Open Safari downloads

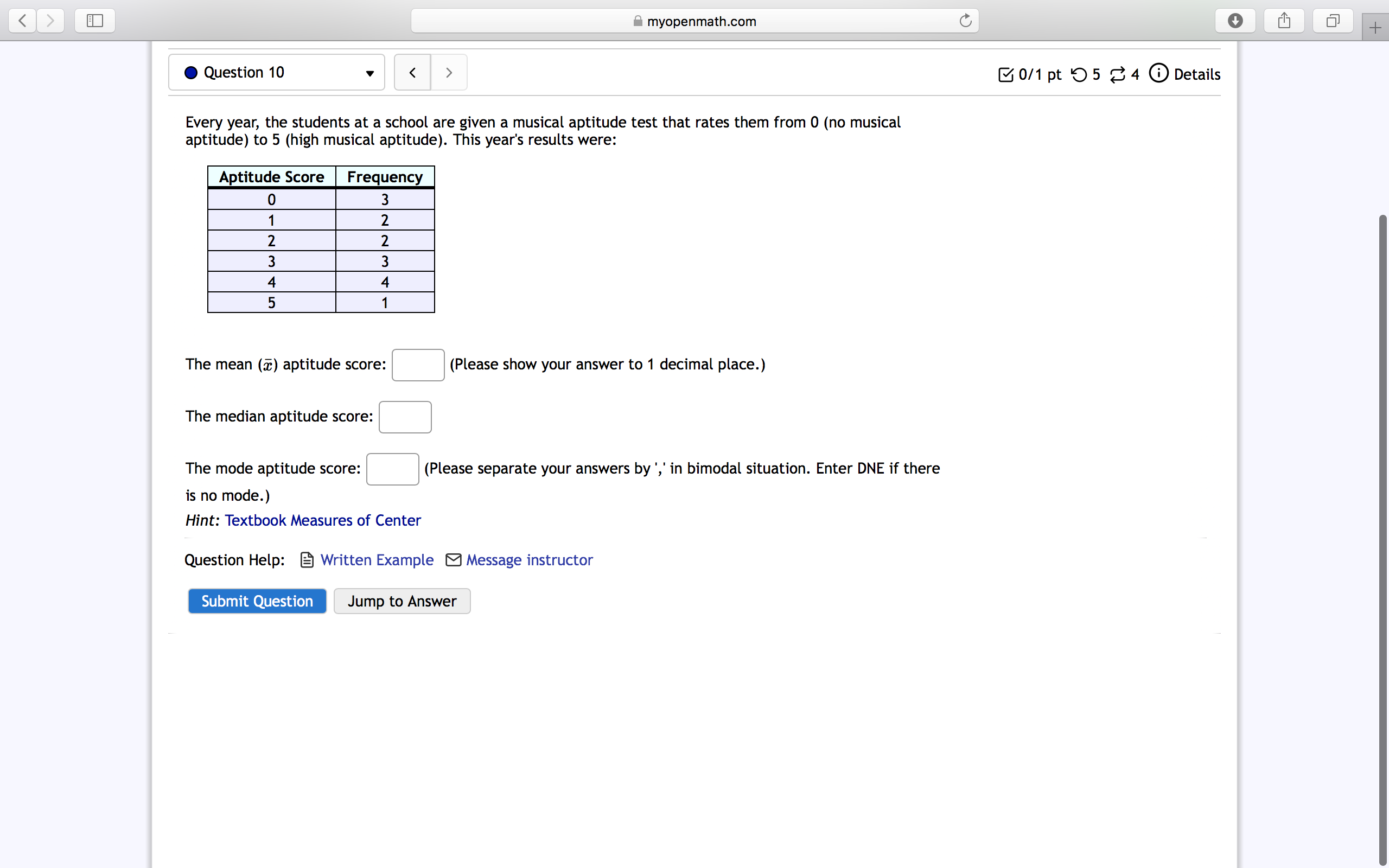pyautogui.click(x=1235, y=21)
